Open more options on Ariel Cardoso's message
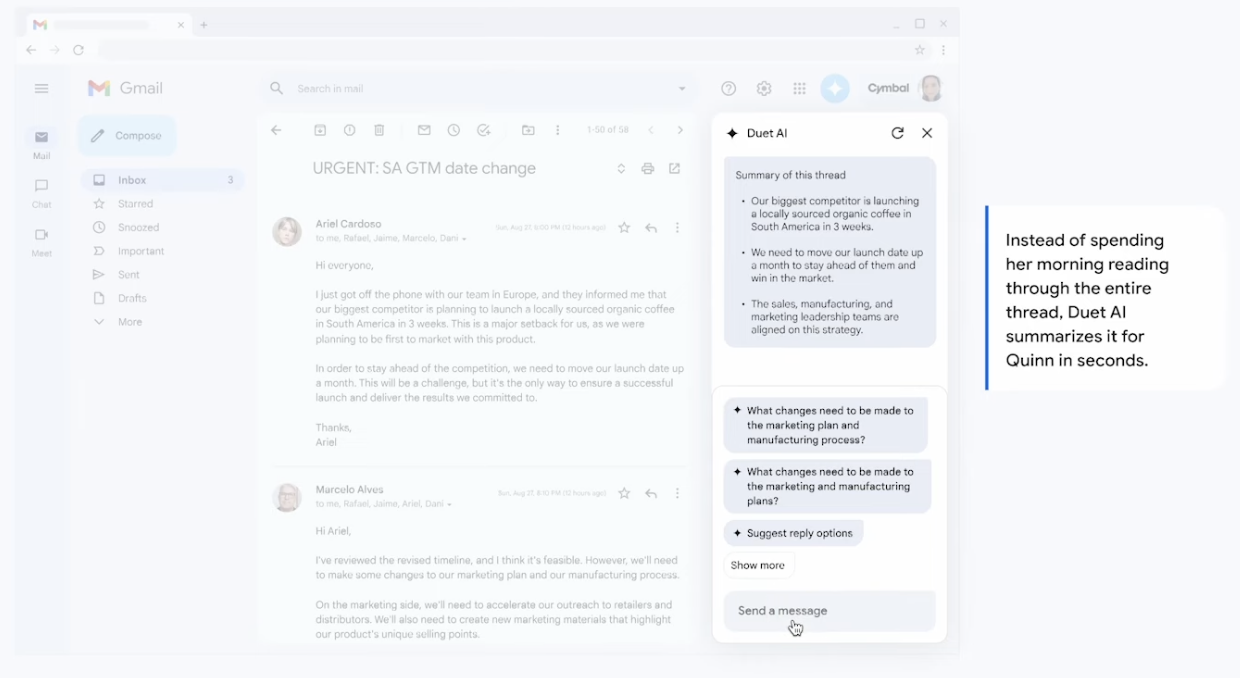Screen dimensions: 1240x678 pyautogui.click(x=677, y=228)
